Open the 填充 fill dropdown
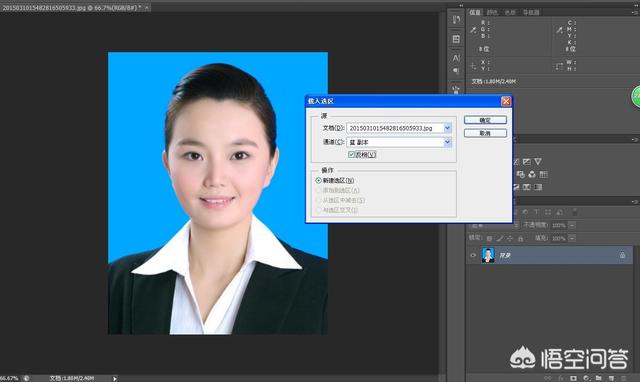Viewport: 640px width, 382px height. [x=572, y=238]
